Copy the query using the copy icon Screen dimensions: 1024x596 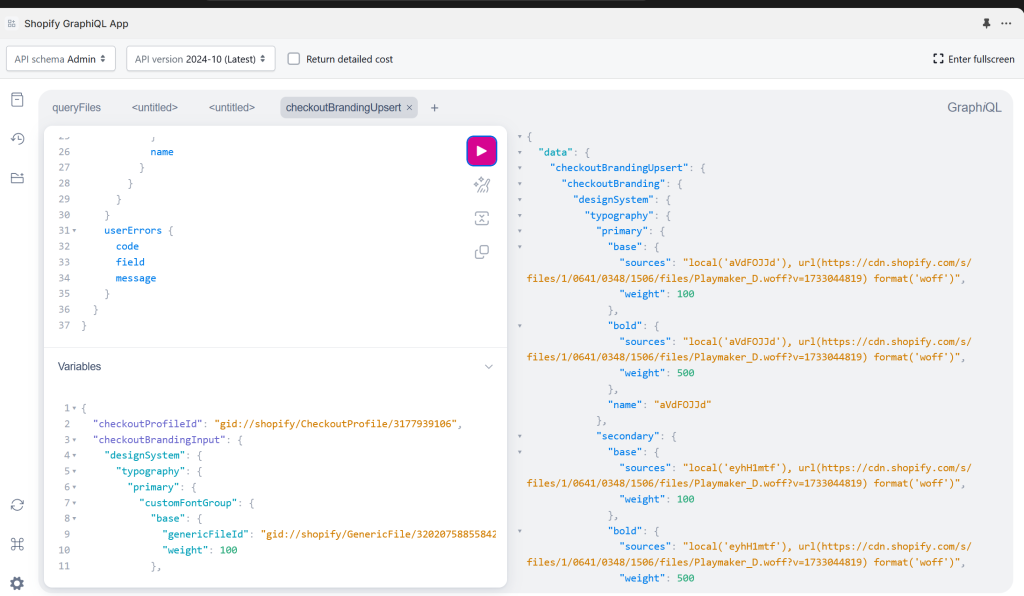[x=481, y=252]
